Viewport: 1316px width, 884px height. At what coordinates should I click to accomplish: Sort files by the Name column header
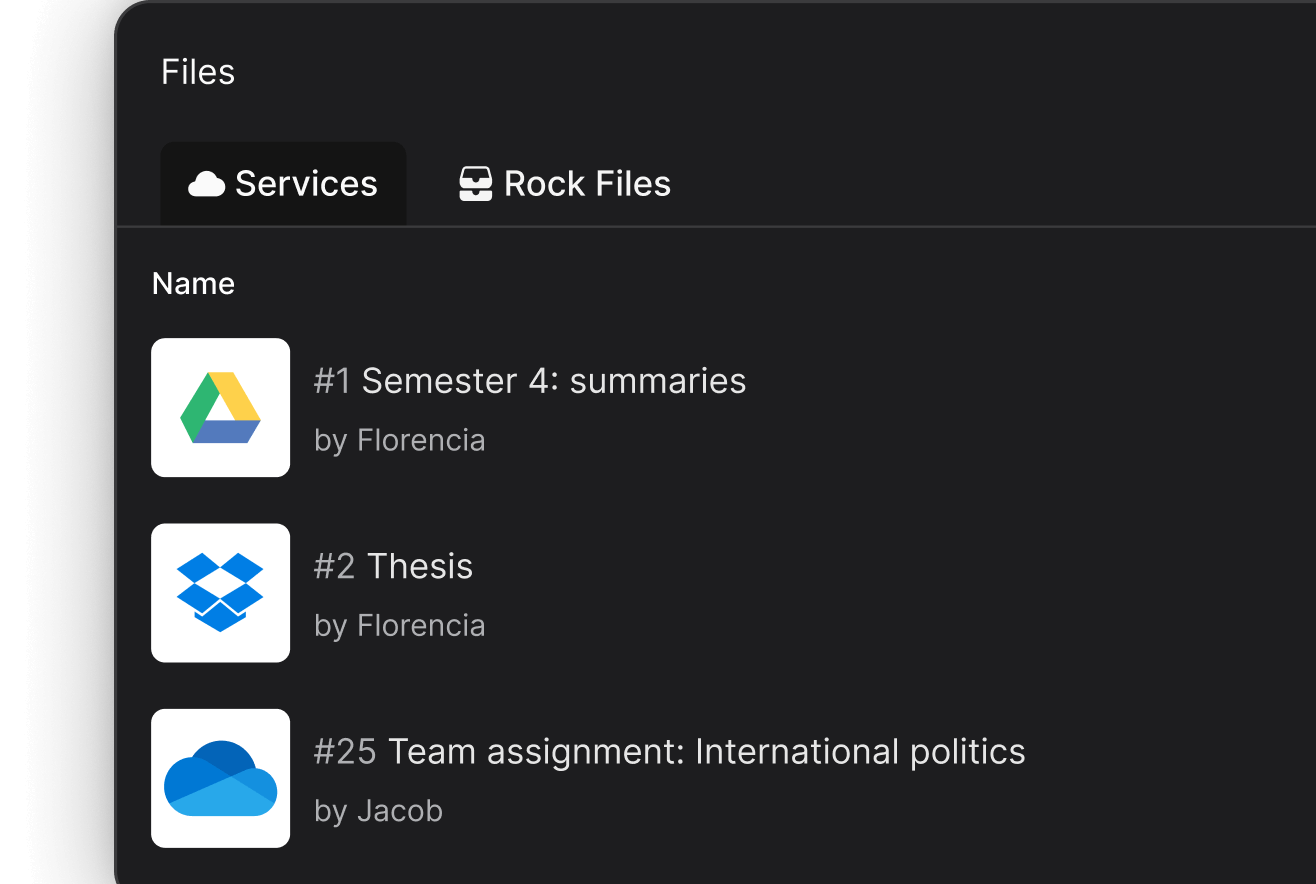[193, 283]
